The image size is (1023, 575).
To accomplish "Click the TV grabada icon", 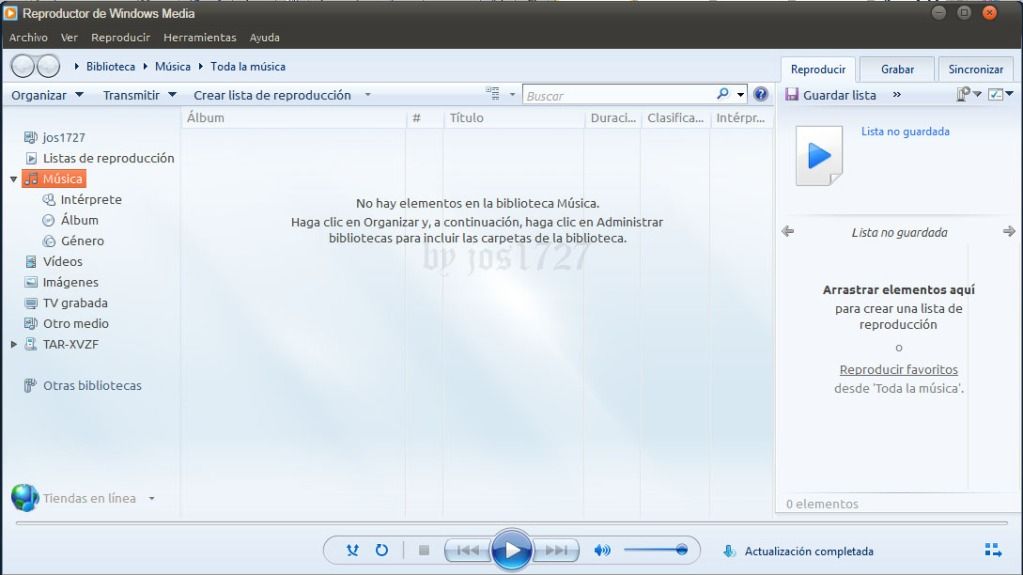I will coord(31,303).
